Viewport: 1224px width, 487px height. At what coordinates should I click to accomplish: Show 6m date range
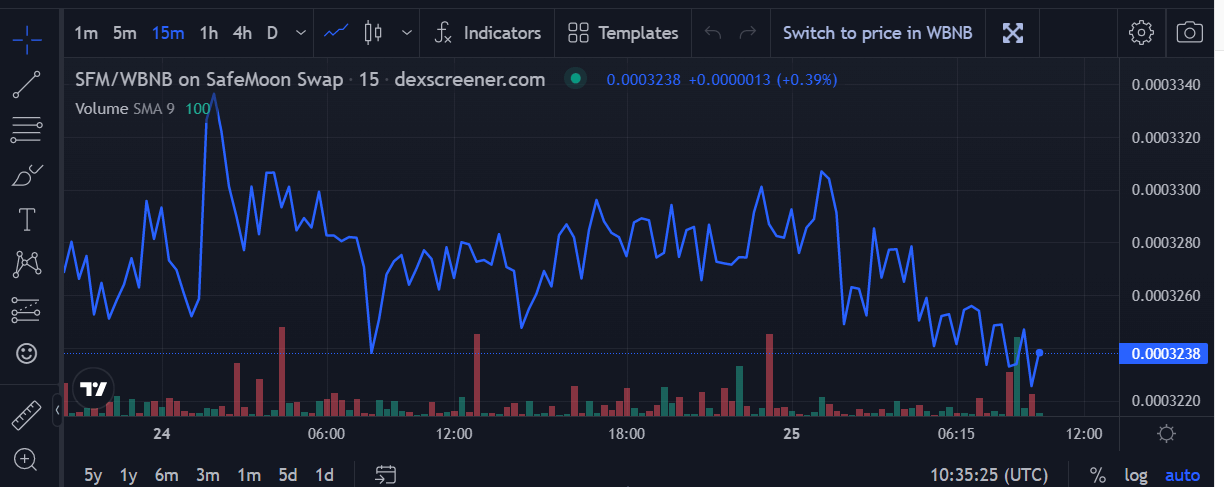pos(166,475)
